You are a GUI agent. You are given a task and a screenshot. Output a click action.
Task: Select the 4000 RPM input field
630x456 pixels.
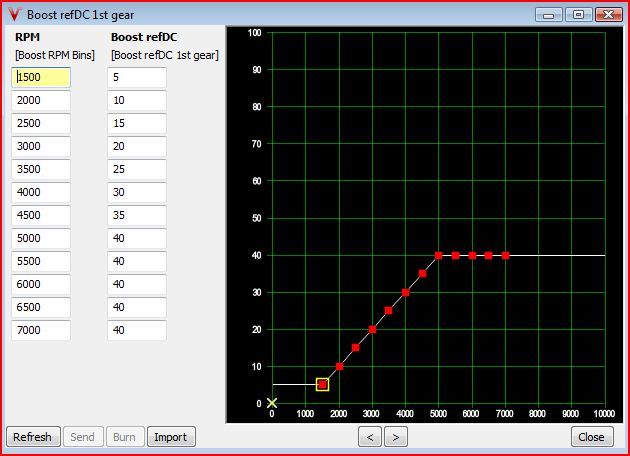(x=41, y=192)
